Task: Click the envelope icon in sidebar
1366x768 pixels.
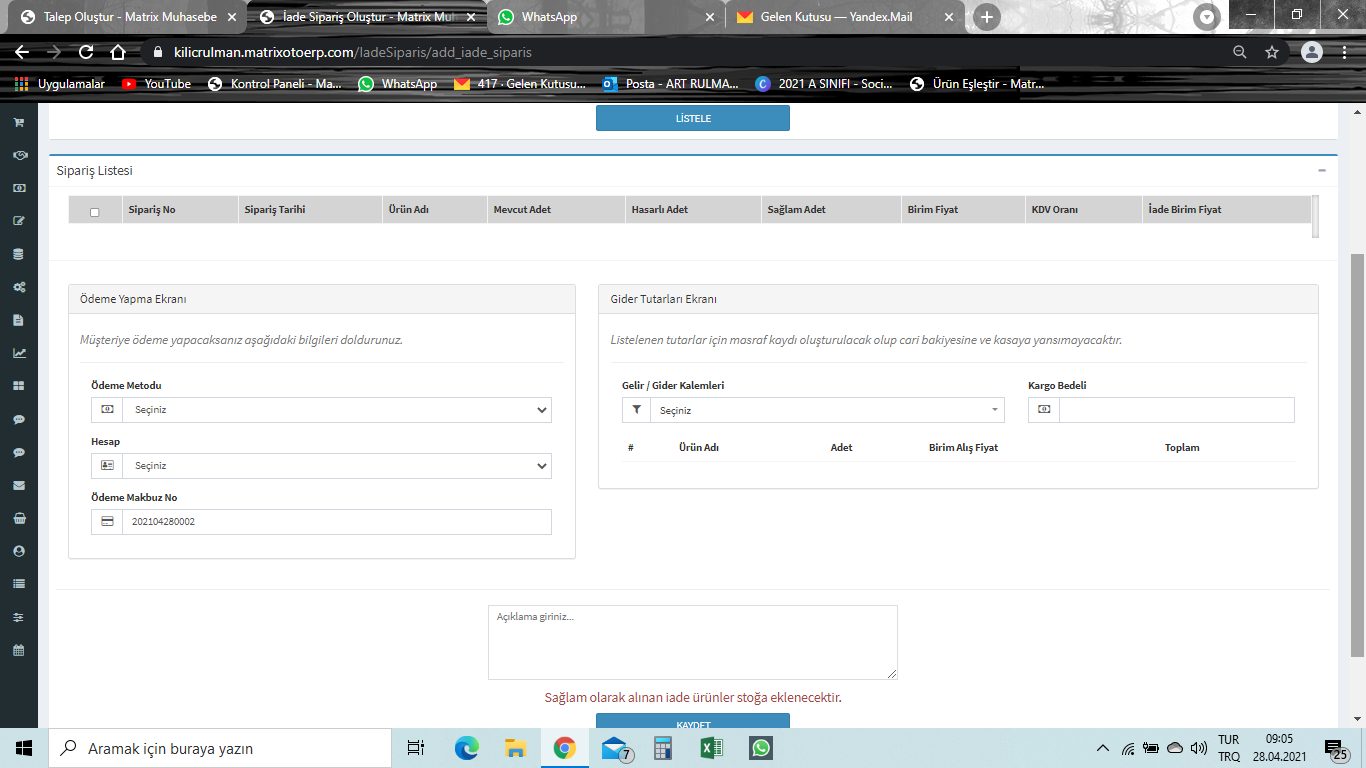Action: pos(18,485)
